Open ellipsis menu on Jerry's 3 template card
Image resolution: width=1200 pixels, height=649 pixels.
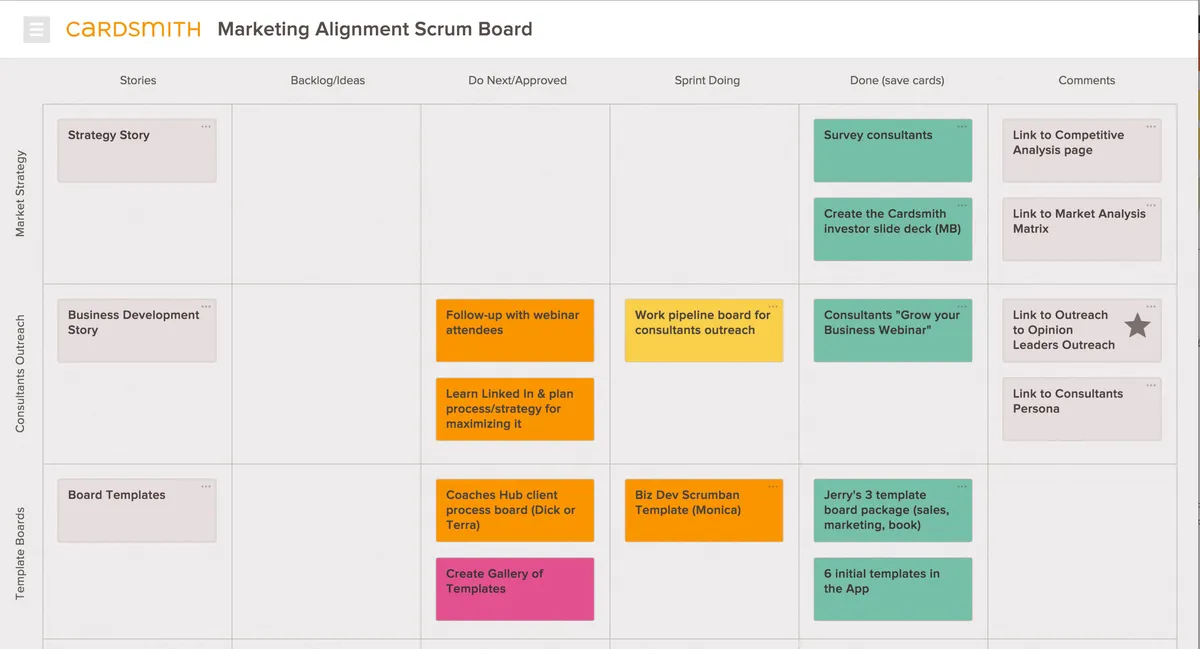click(x=962, y=487)
